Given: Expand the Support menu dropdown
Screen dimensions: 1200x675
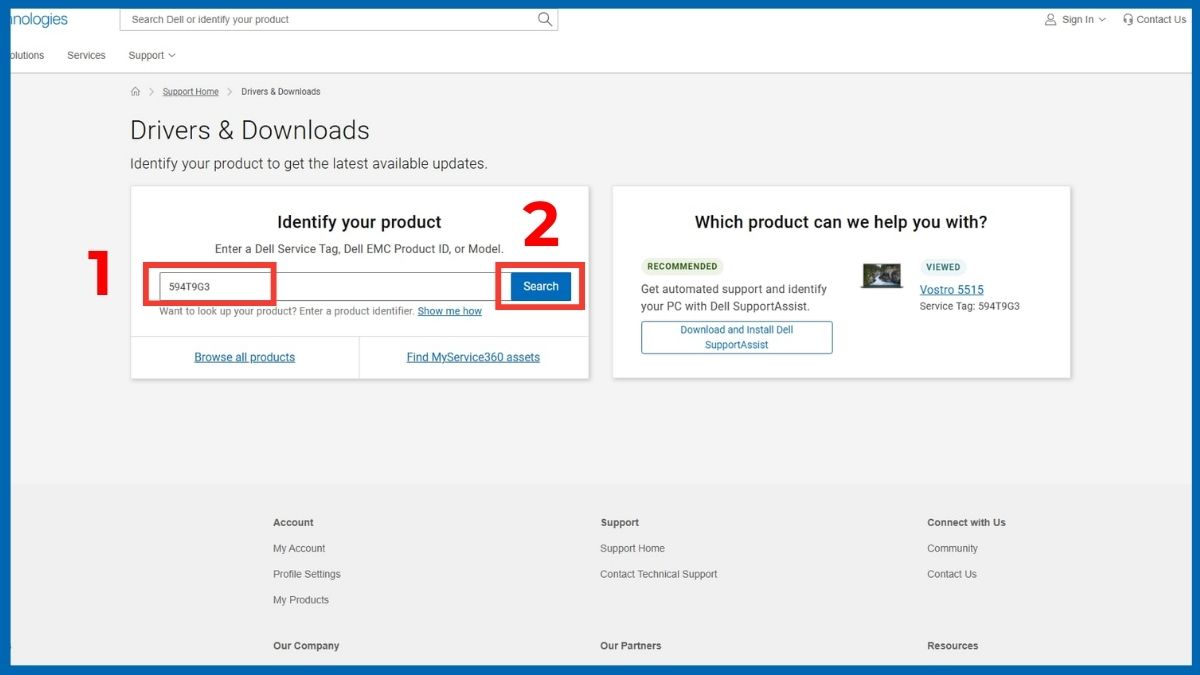Looking at the screenshot, I should [151, 56].
